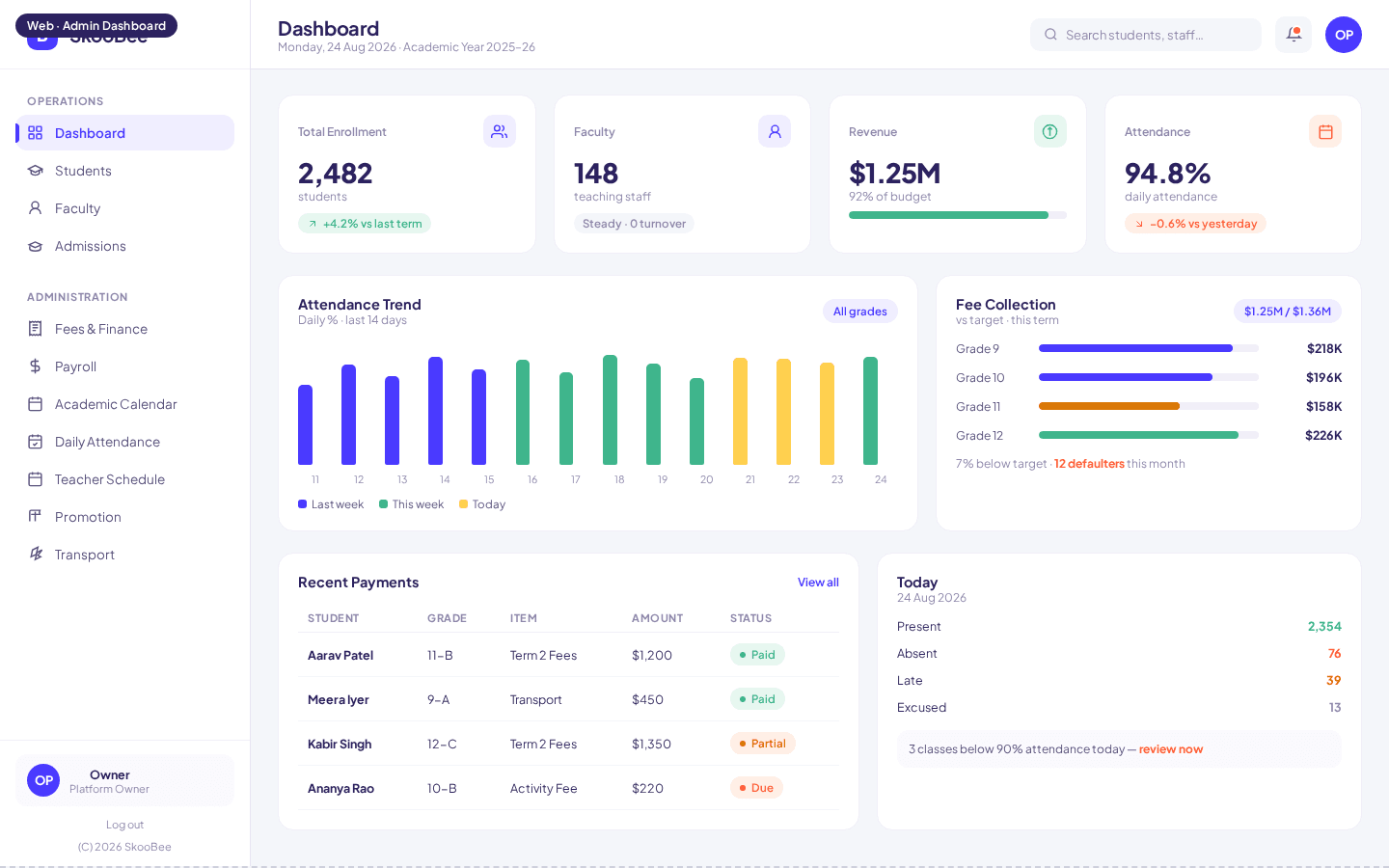Viewport: 1389px width, 868px height.
Task: Click the Present count 2,354
Action: (1324, 627)
